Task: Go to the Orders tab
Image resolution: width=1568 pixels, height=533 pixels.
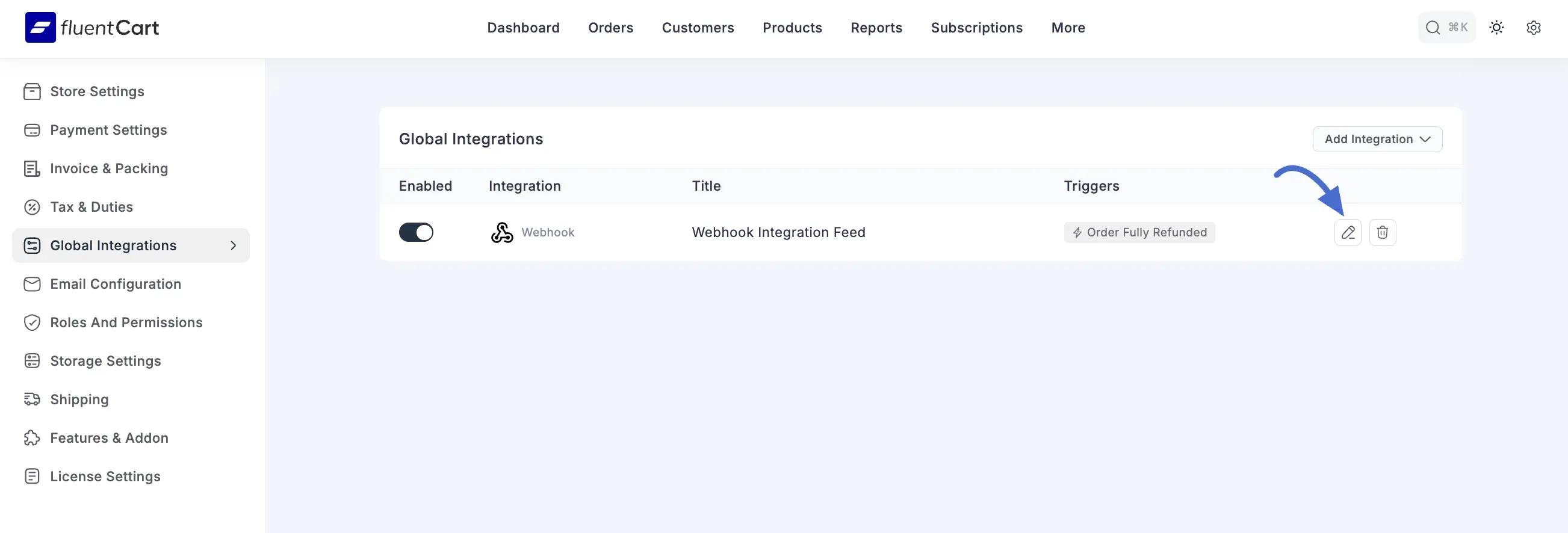Action: click(x=610, y=28)
